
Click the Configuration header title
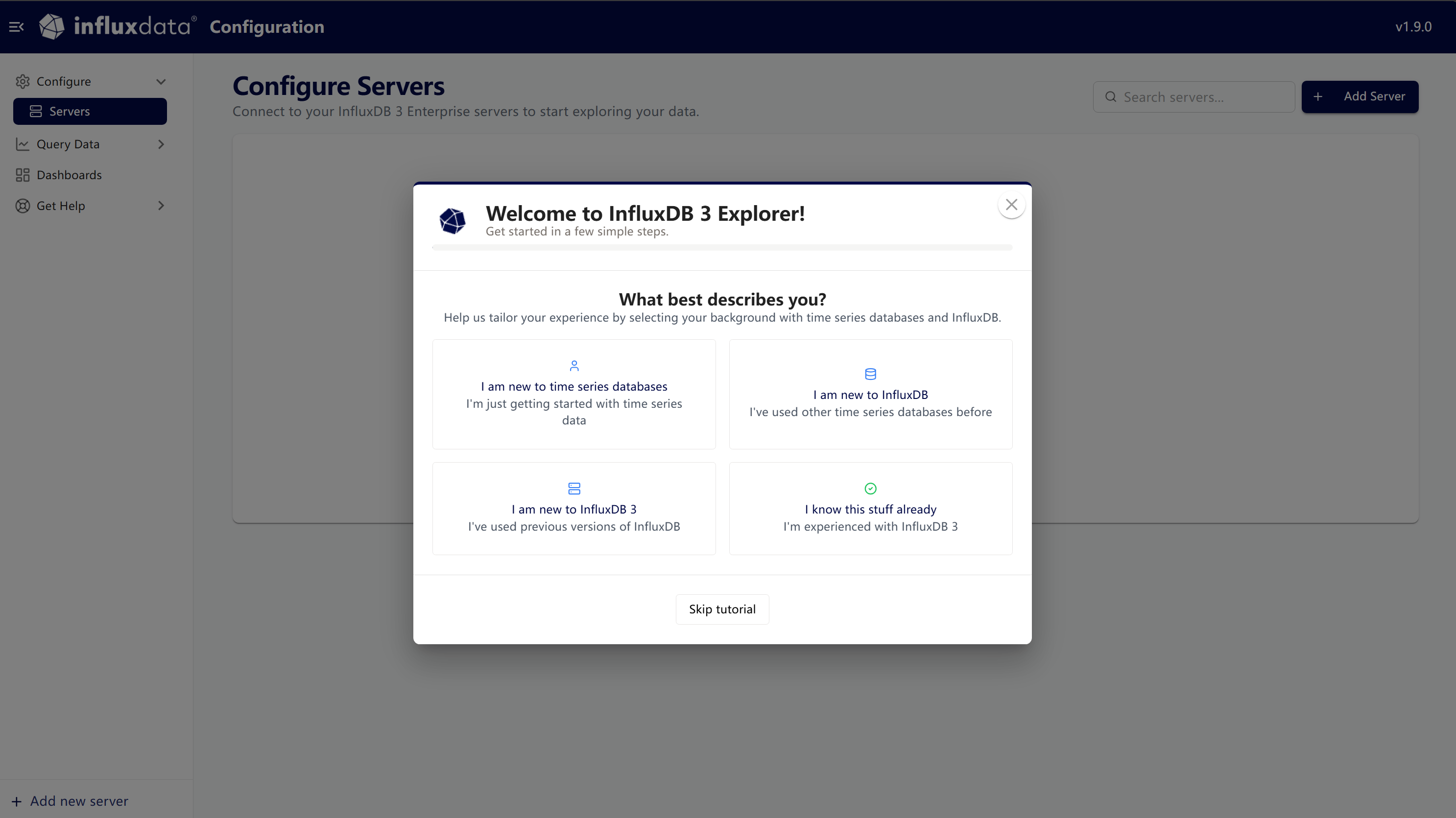(267, 26)
